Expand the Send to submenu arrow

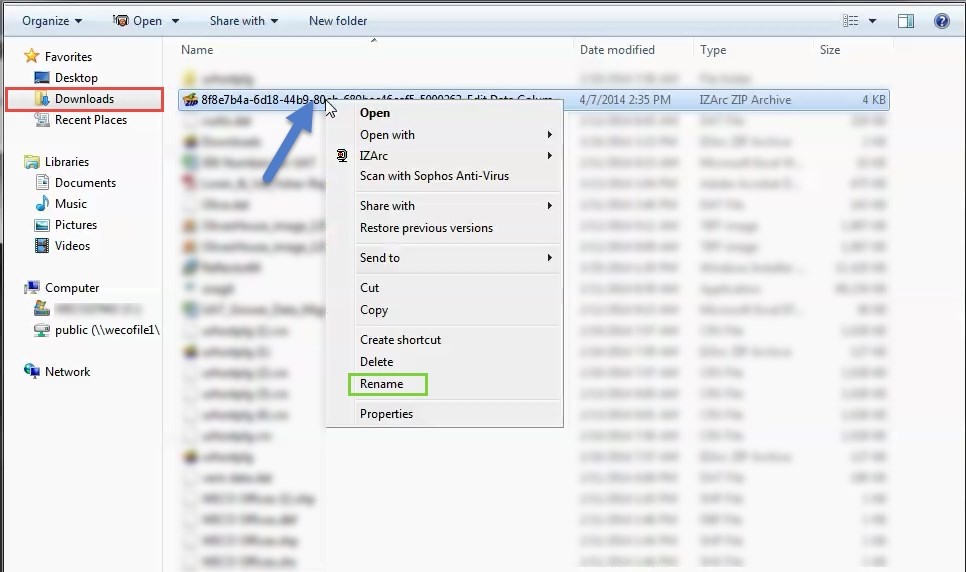coord(550,258)
